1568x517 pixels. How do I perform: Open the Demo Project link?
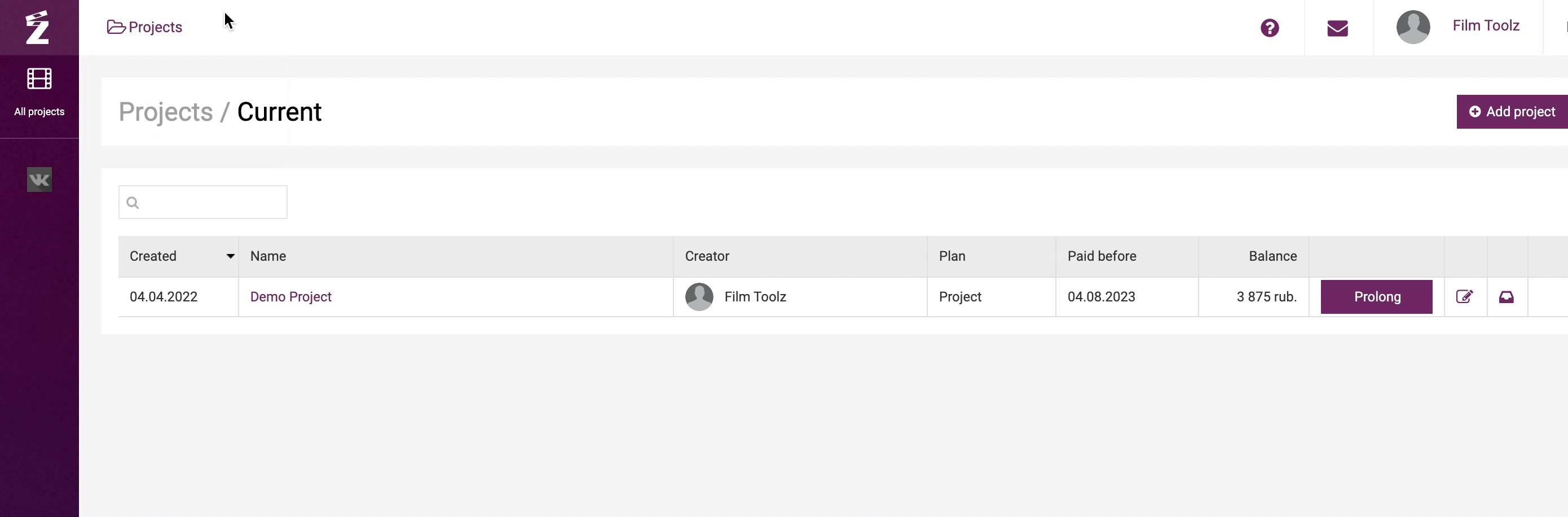click(290, 296)
